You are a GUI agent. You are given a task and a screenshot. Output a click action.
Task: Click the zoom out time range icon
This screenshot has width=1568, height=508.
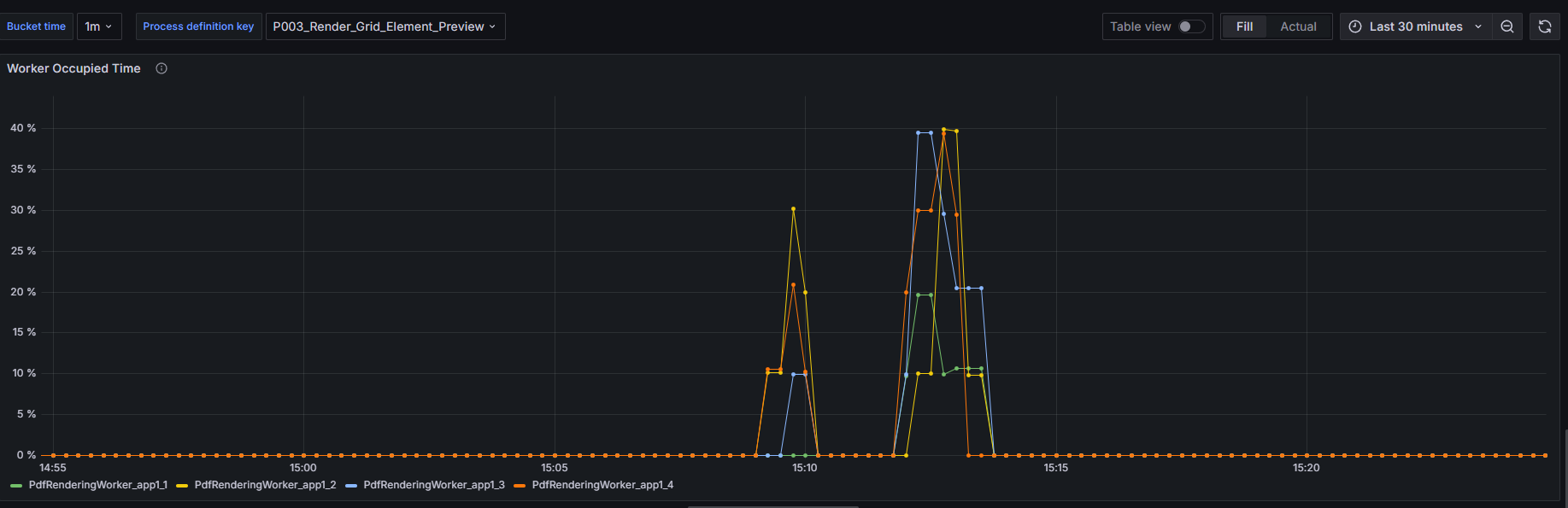[x=1507, y=26]
